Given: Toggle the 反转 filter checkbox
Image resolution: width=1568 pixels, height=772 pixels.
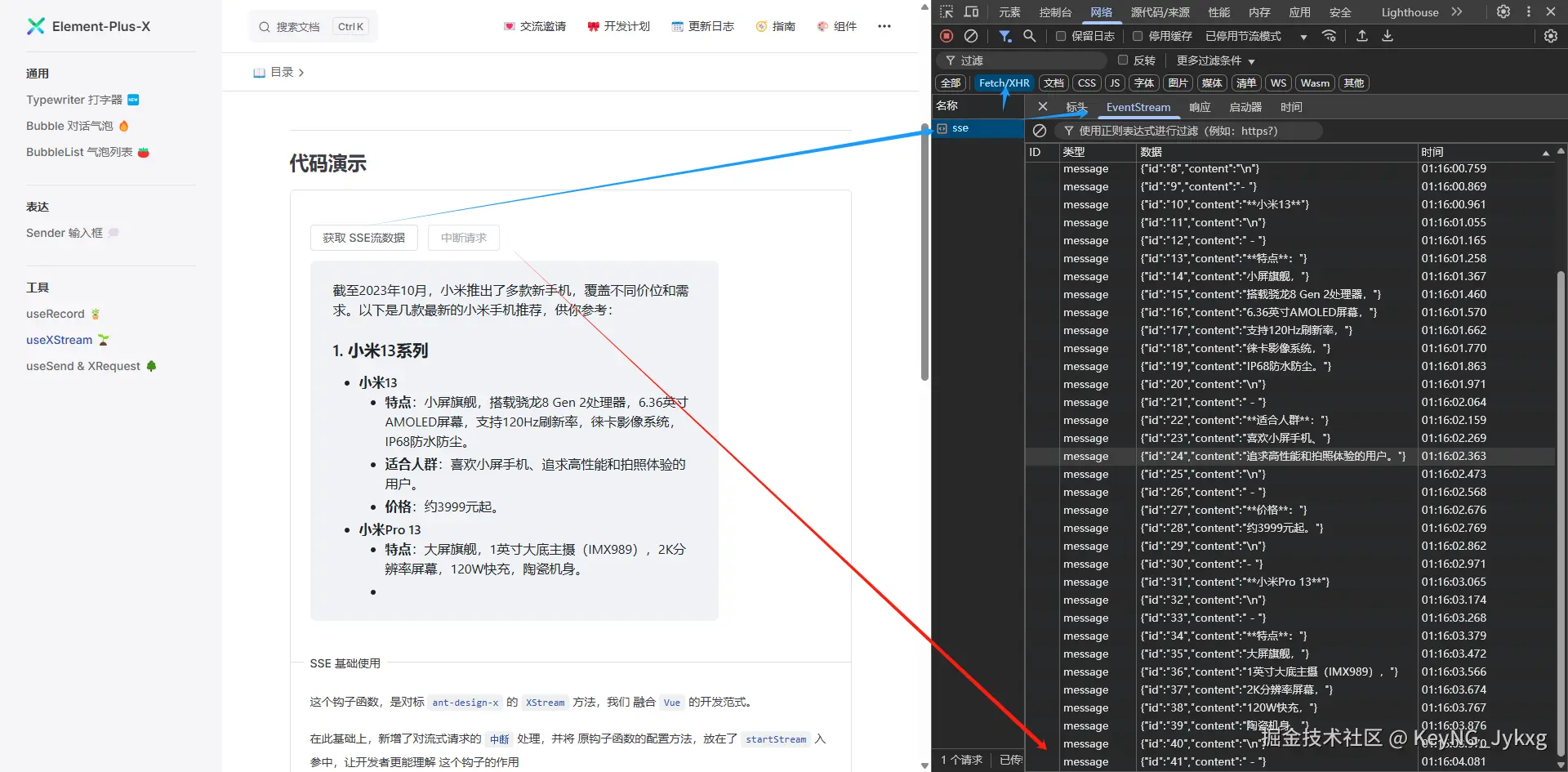Looking at the screenshot, I should (1123, 60).
